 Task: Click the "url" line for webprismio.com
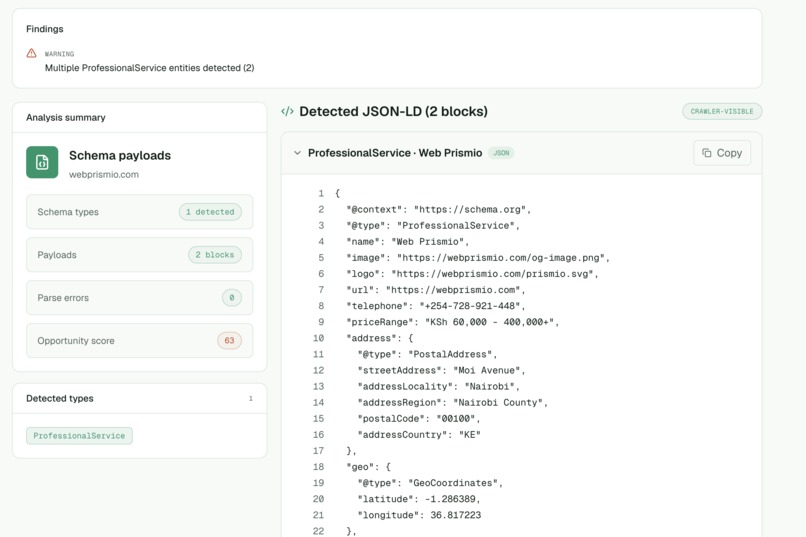click(x=436, y=290)
